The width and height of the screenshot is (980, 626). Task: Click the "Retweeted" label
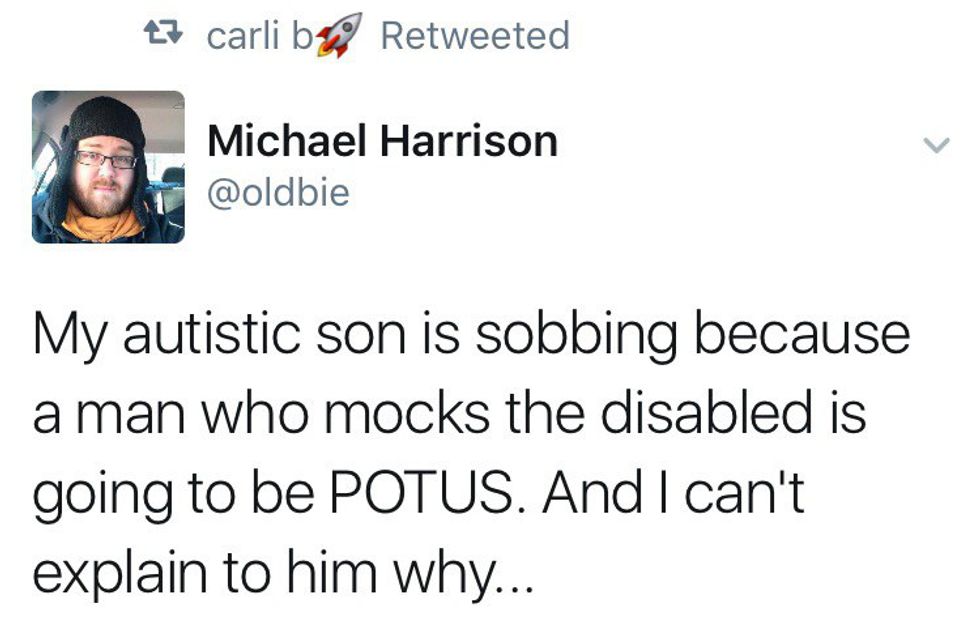pyautogui.click(x=475, y=37)
